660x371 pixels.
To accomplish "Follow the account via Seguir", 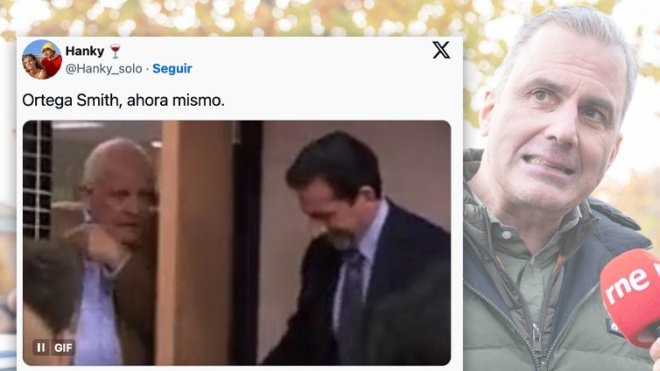I will tap(172, 69).
